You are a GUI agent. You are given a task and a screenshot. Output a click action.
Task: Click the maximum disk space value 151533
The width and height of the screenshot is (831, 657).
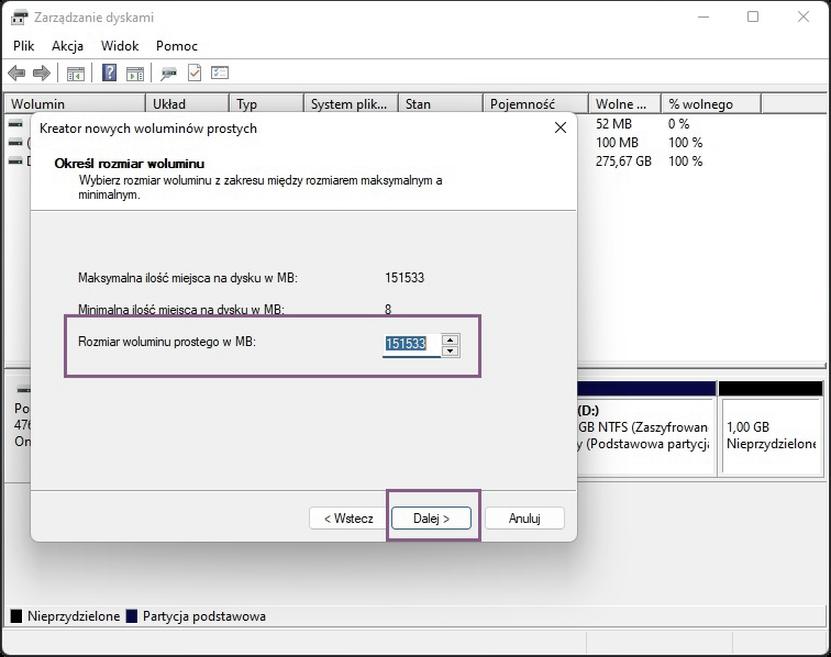coord(404,278)
